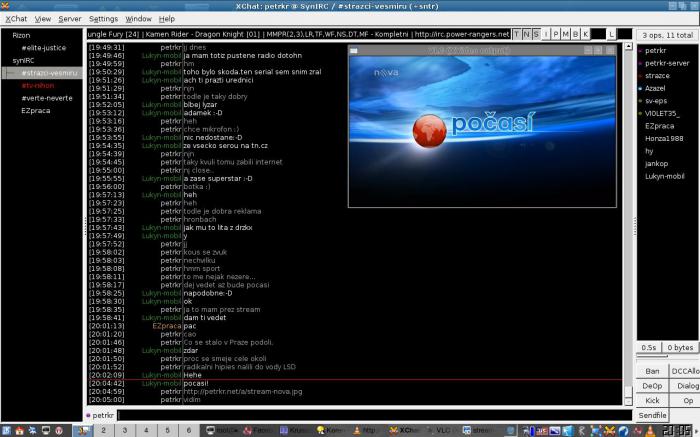Open the Settings menu

[103, 19]
